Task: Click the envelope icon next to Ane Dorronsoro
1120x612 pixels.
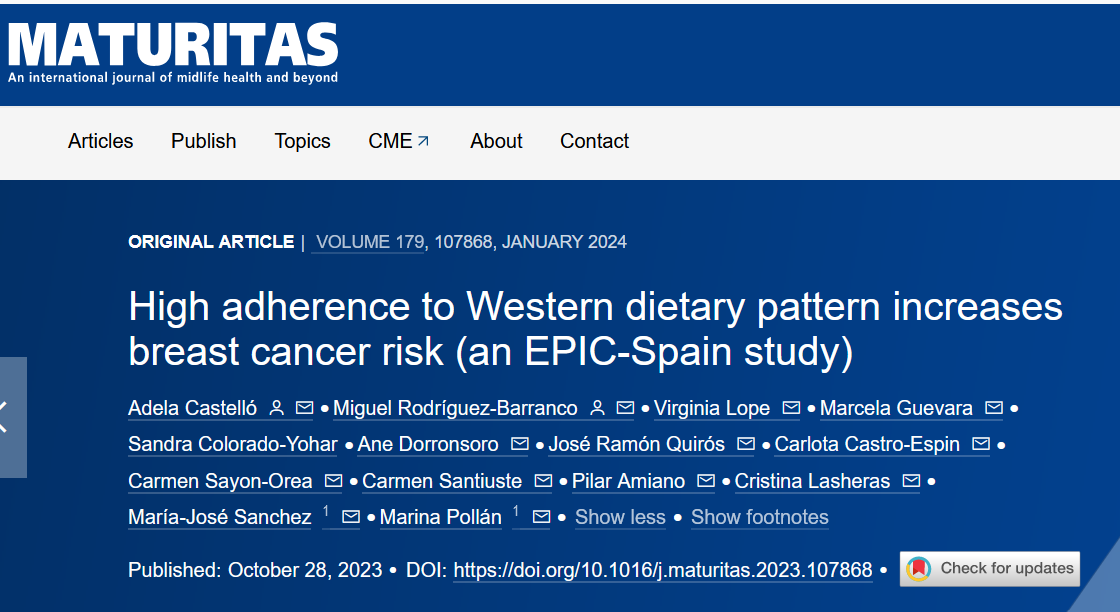Action: [x=519, y=444]
